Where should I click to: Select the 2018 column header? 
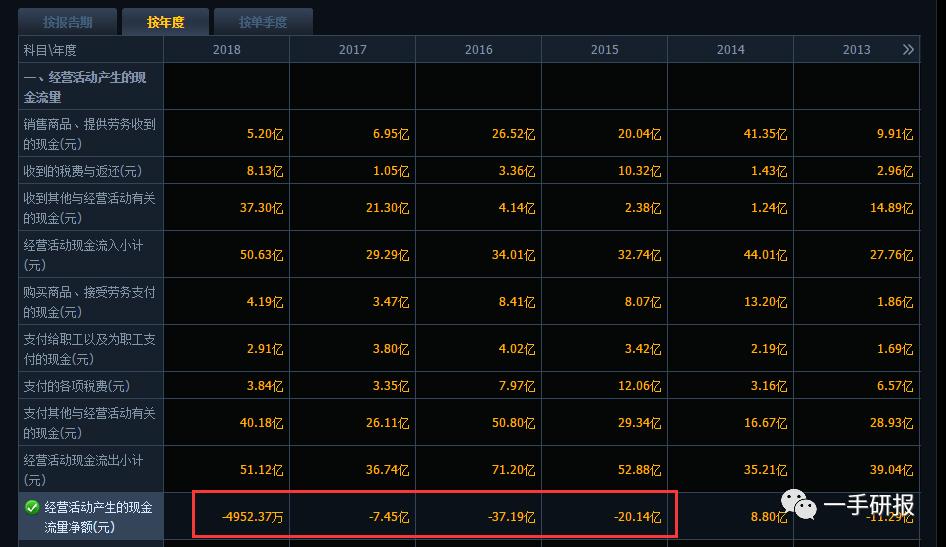[x=227, y=49]
